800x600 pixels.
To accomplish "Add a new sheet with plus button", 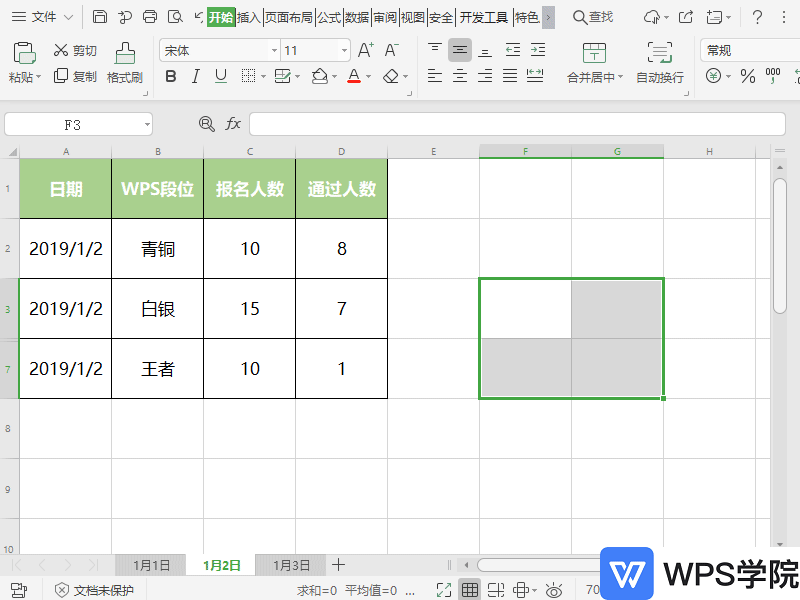I will (x=338, y=565).
